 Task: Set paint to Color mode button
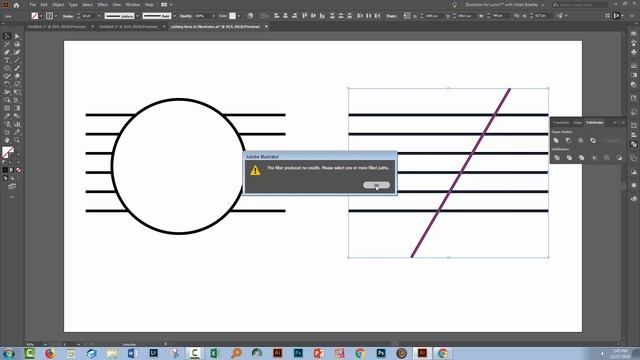coord(5,170)
